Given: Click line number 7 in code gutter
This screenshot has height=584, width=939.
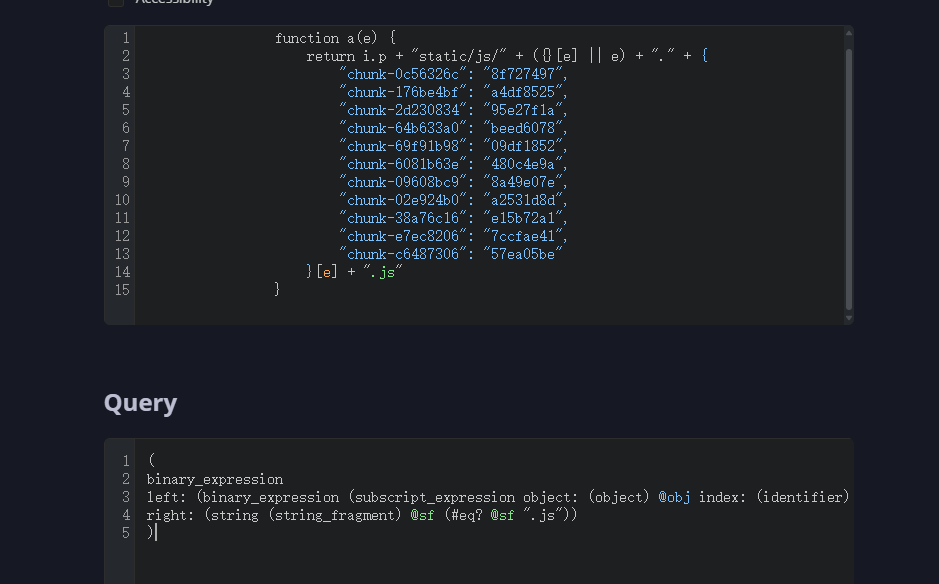Looking at the screenshot, I should coord(126,146).
